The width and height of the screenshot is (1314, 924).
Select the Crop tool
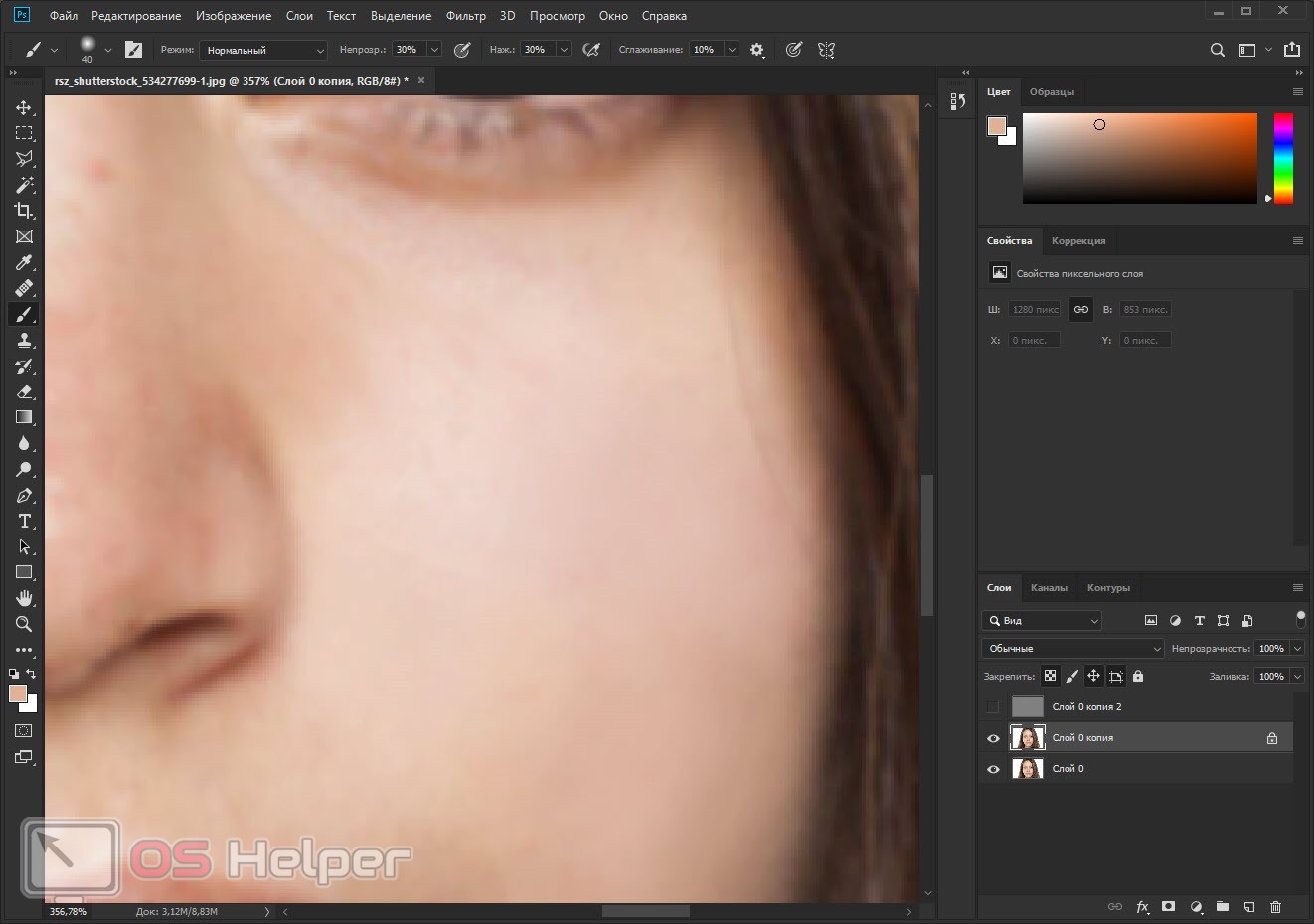(x=24, y=211)
